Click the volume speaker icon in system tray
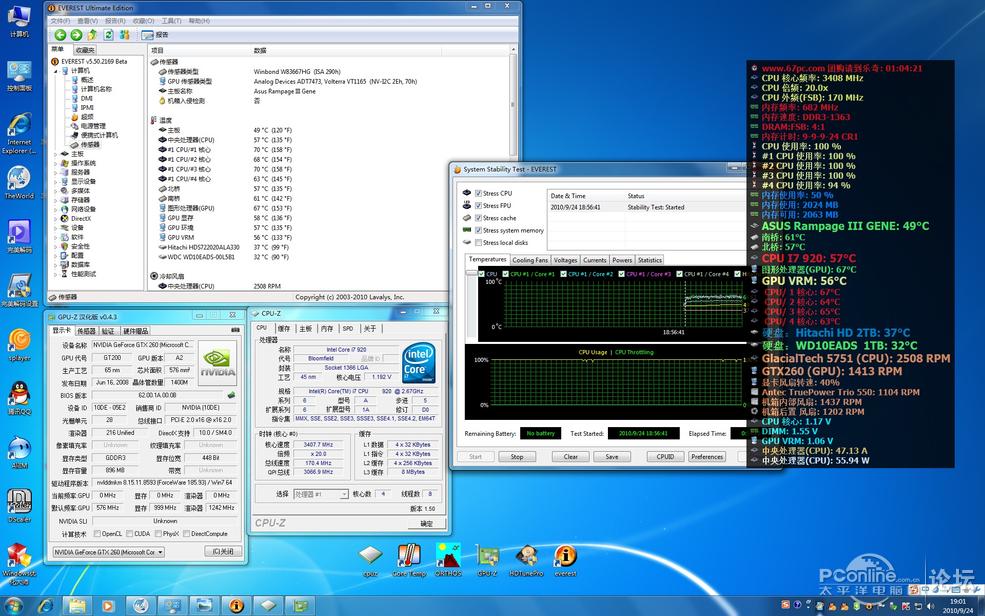Screen dimensions: 985x616 930,606
